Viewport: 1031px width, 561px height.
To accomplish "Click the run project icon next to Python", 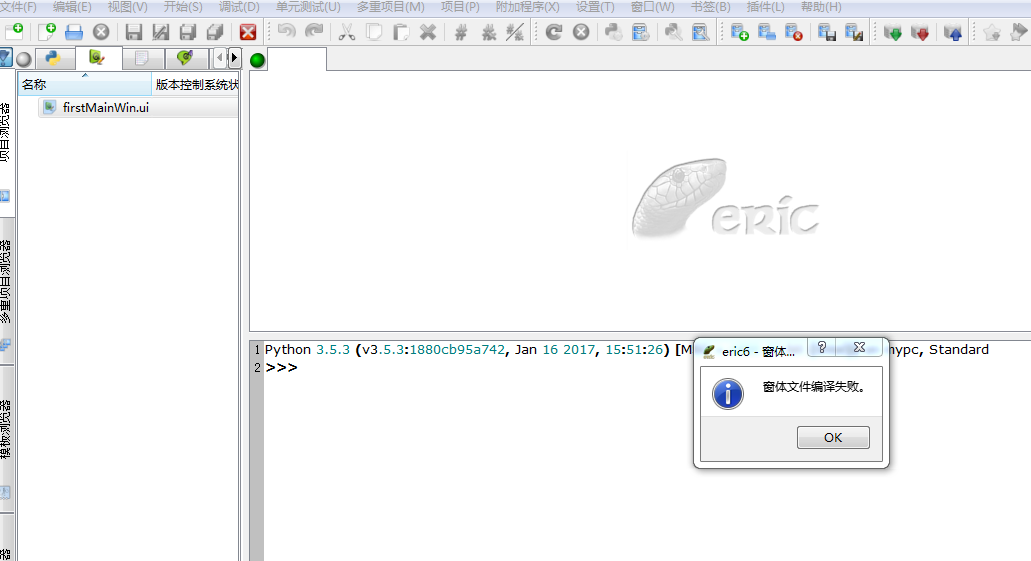I will pyautogui.click(x=640, y=32).
